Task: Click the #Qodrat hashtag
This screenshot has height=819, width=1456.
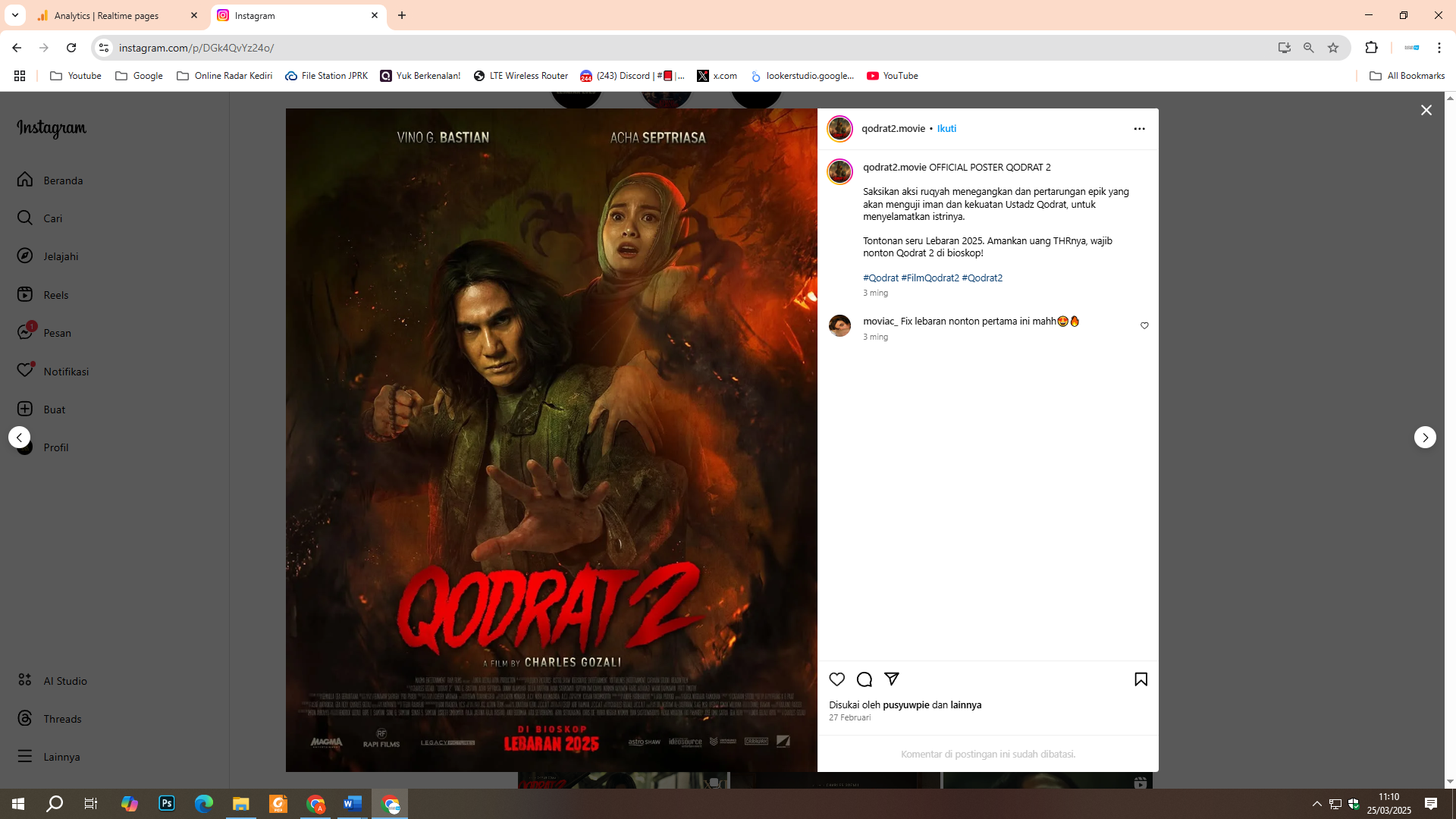Action: point(880,278)
